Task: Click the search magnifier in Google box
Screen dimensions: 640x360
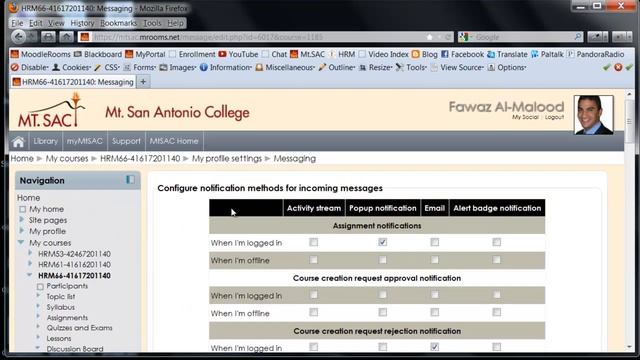Action: (578, 37)
